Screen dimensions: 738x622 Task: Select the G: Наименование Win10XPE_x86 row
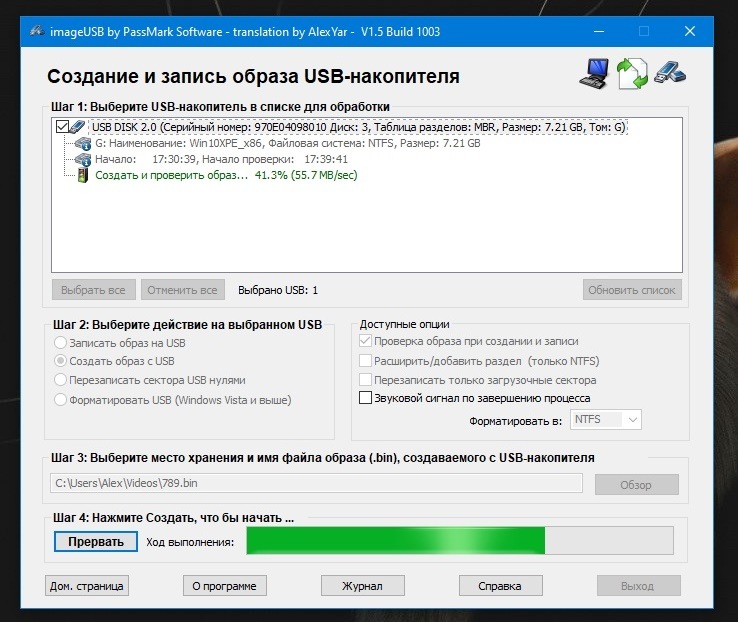(288, 144)
